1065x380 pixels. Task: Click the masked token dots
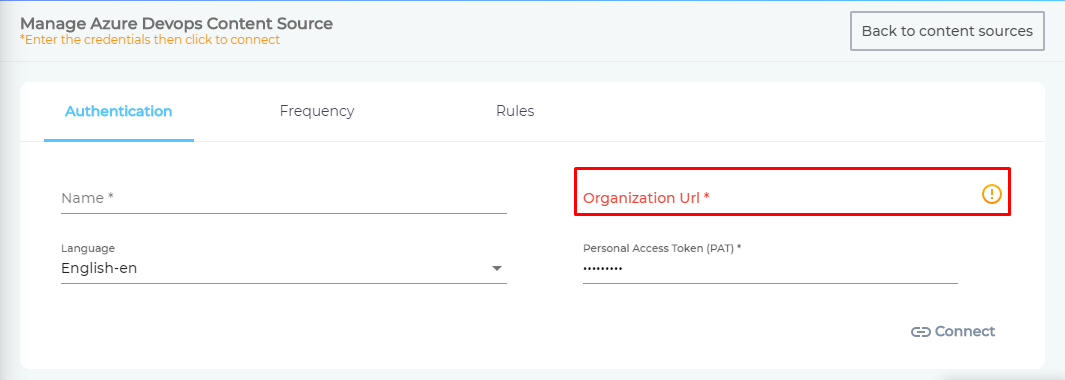pos(602,269)
